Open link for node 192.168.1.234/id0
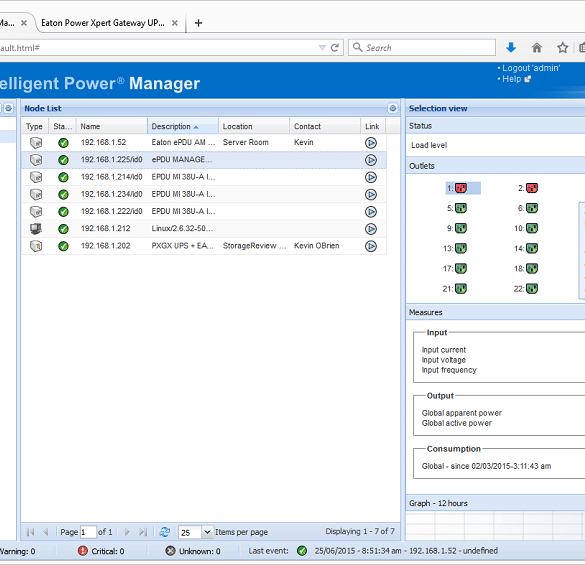The image size is (585, 565). pos(370,194)
